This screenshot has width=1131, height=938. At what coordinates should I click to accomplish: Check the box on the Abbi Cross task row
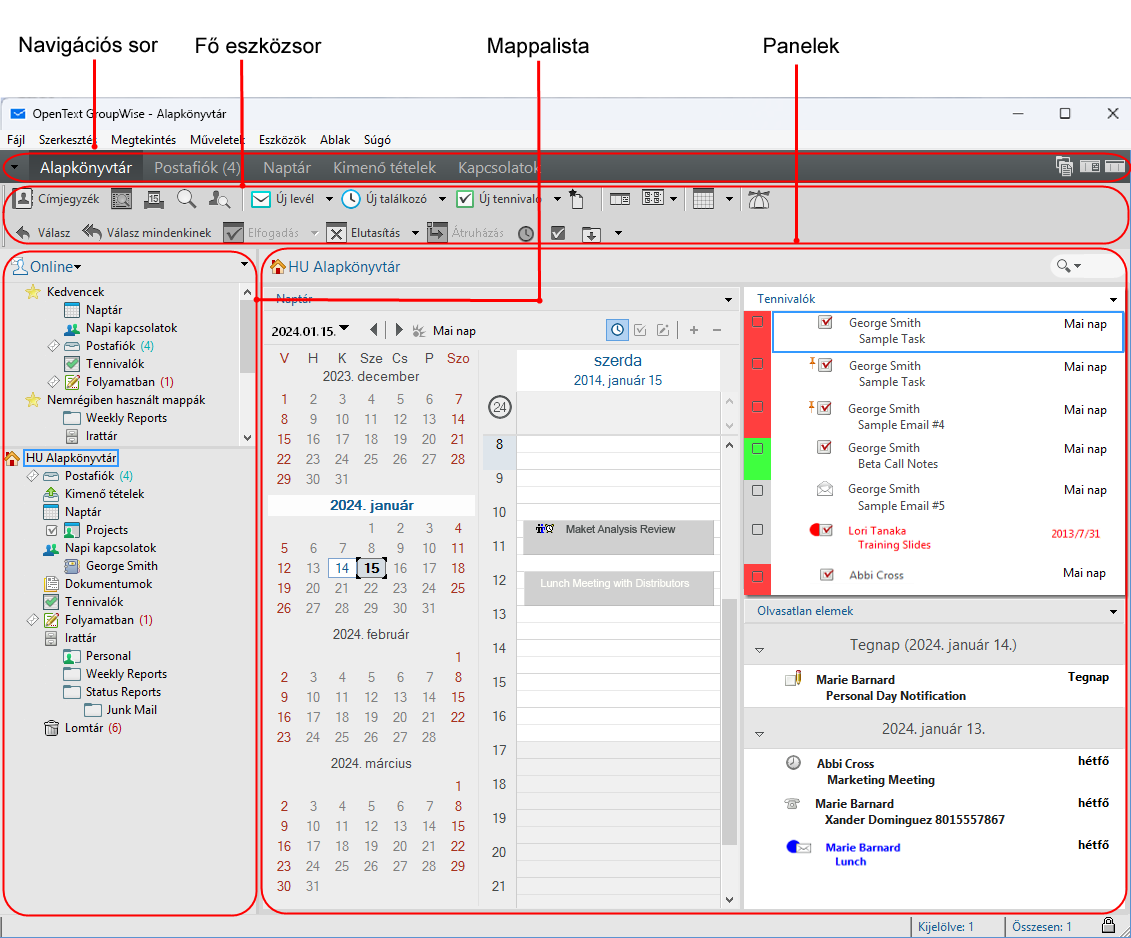pos(757,577)
